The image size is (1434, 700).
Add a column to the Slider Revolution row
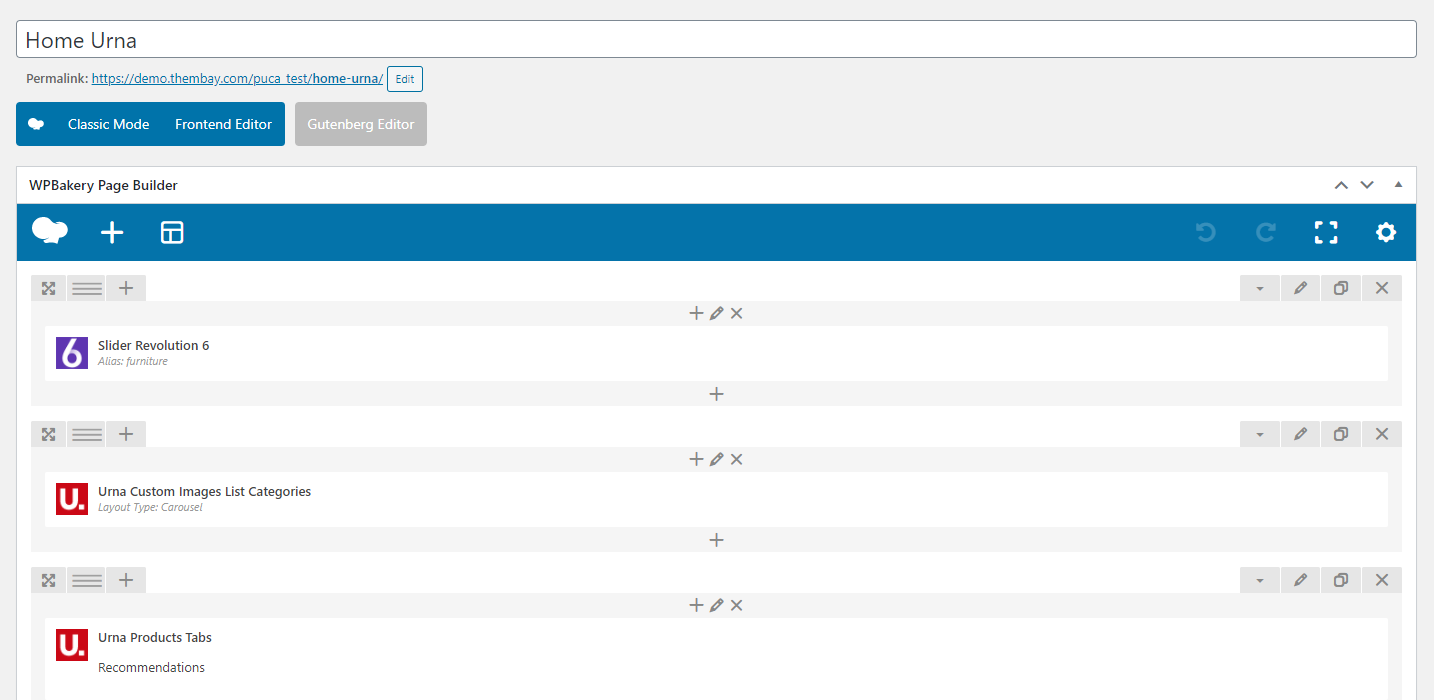126,288
